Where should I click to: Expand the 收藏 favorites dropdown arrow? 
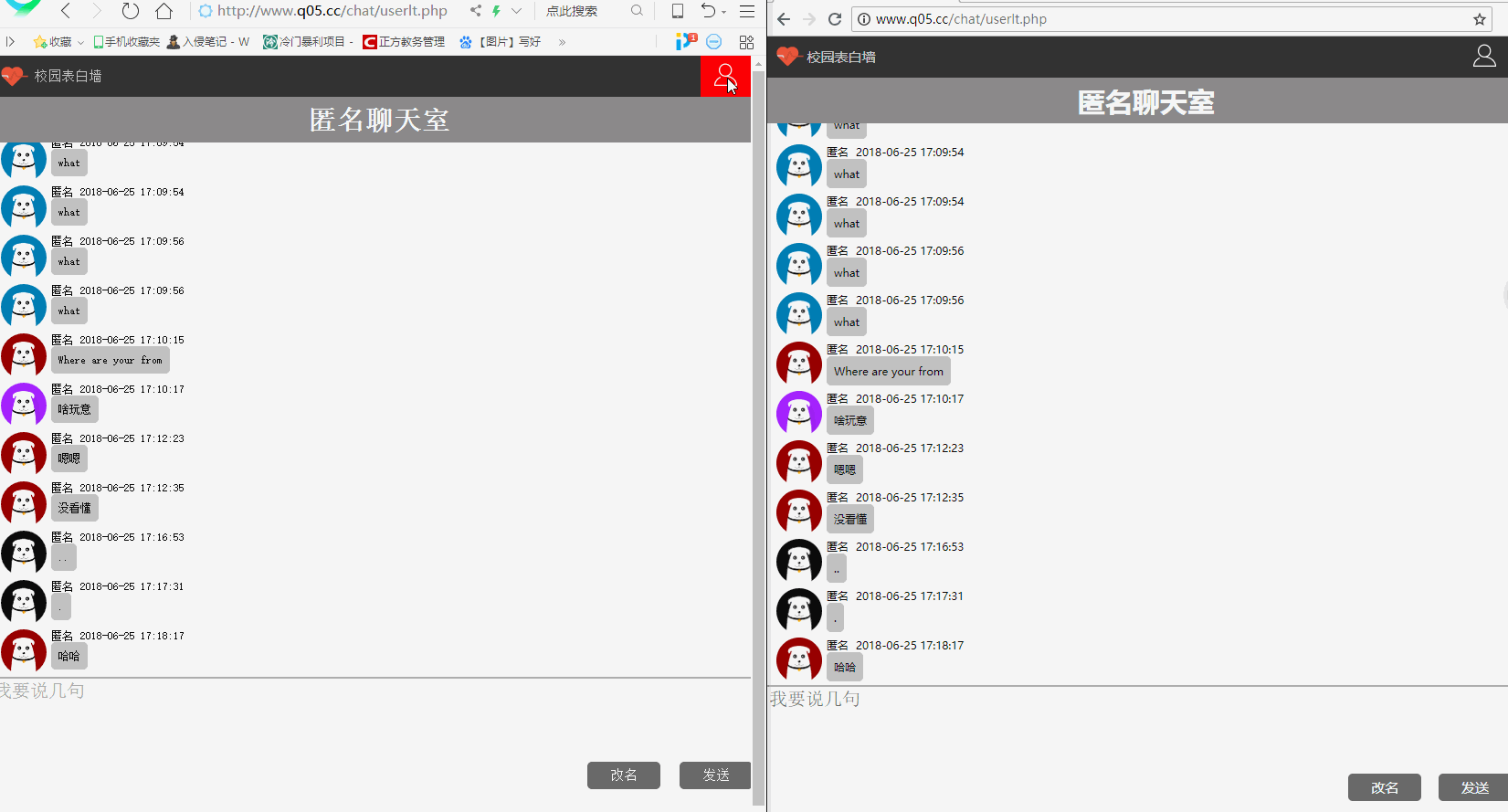[81, 42]
